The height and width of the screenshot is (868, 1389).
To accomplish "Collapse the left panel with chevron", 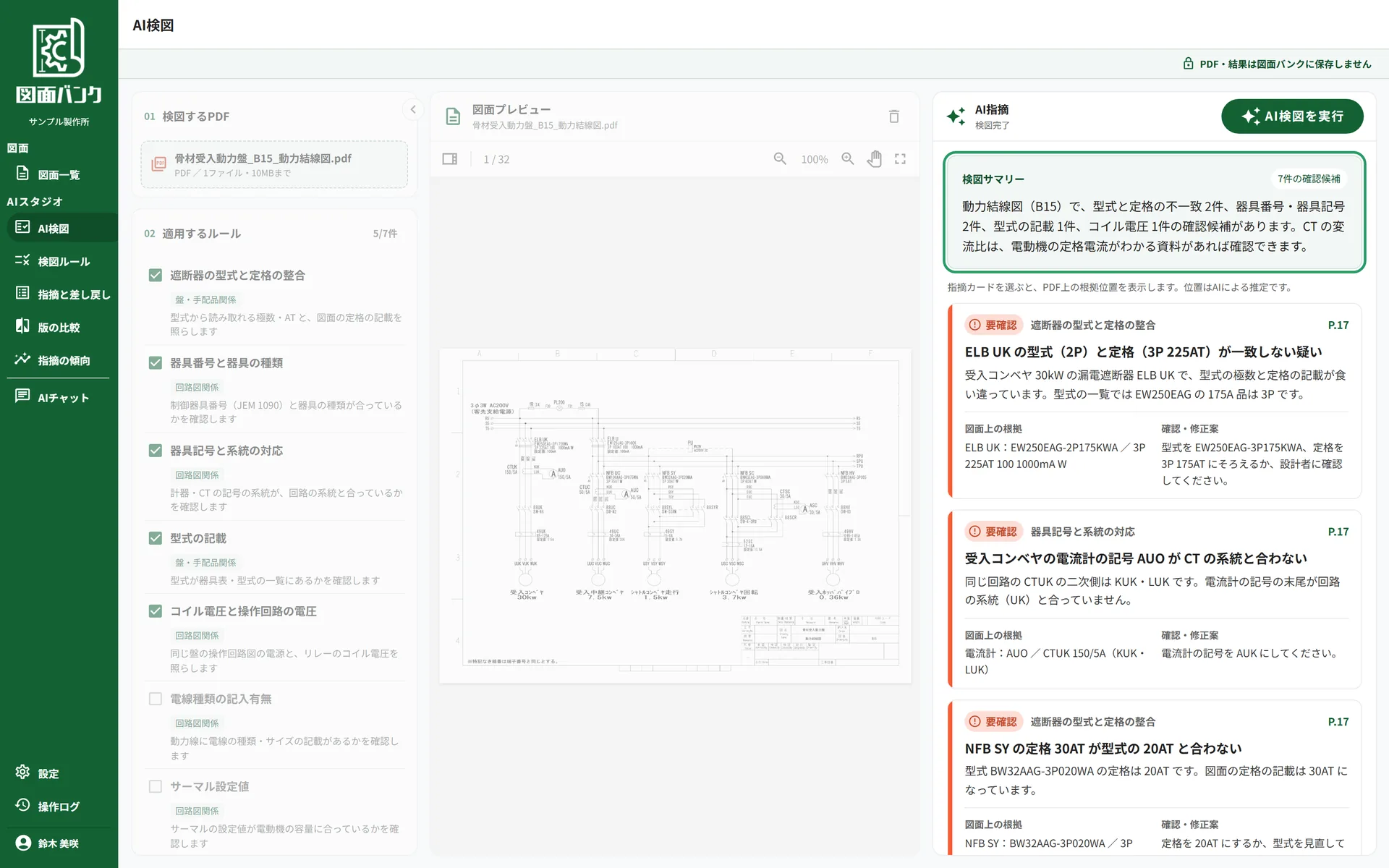I will (413, 110).
